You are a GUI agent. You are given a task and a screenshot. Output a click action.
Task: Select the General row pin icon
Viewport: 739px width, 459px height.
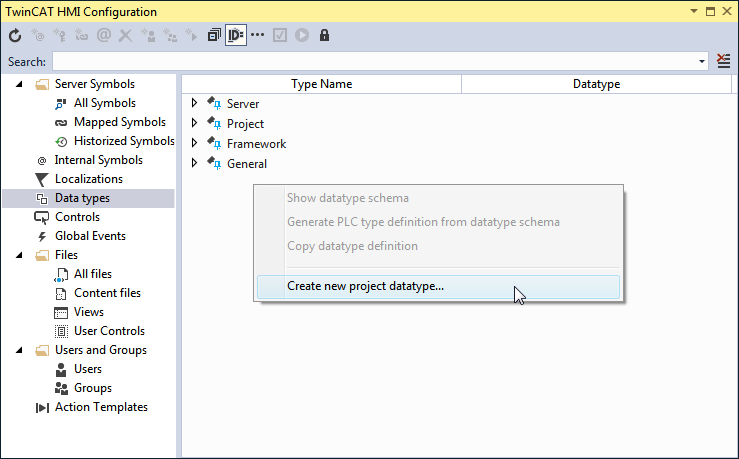[x=214, y=163]
